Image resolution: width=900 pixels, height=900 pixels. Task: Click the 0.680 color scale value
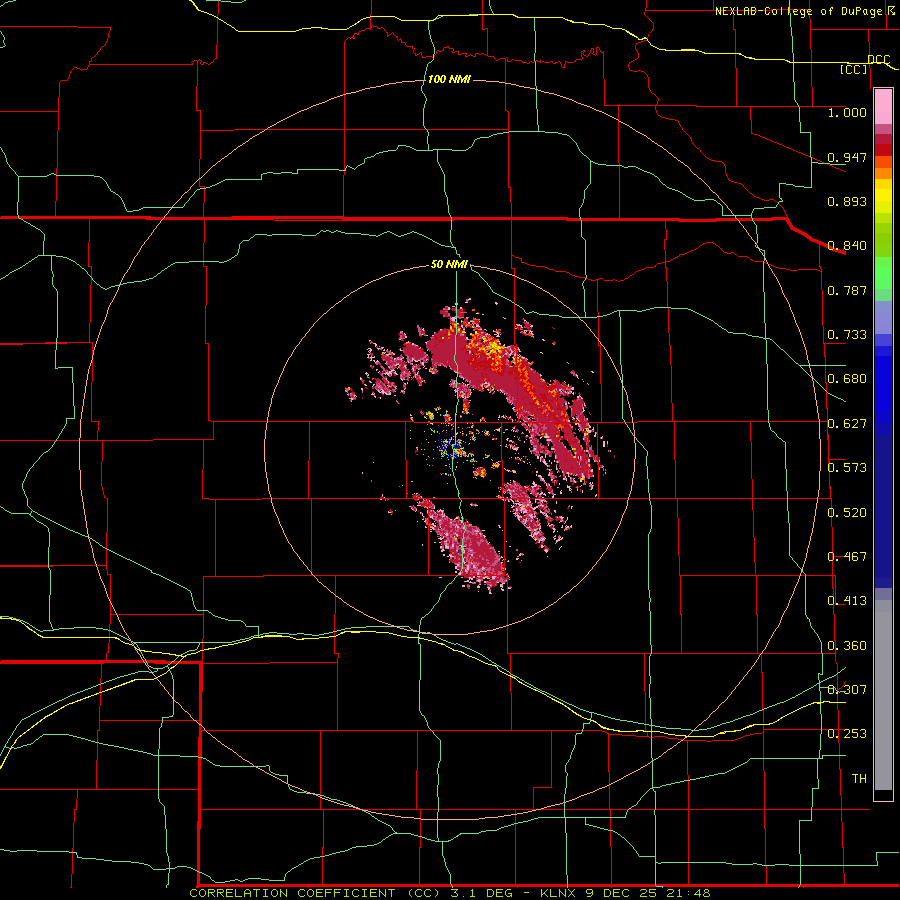click(x=847, y=379)
